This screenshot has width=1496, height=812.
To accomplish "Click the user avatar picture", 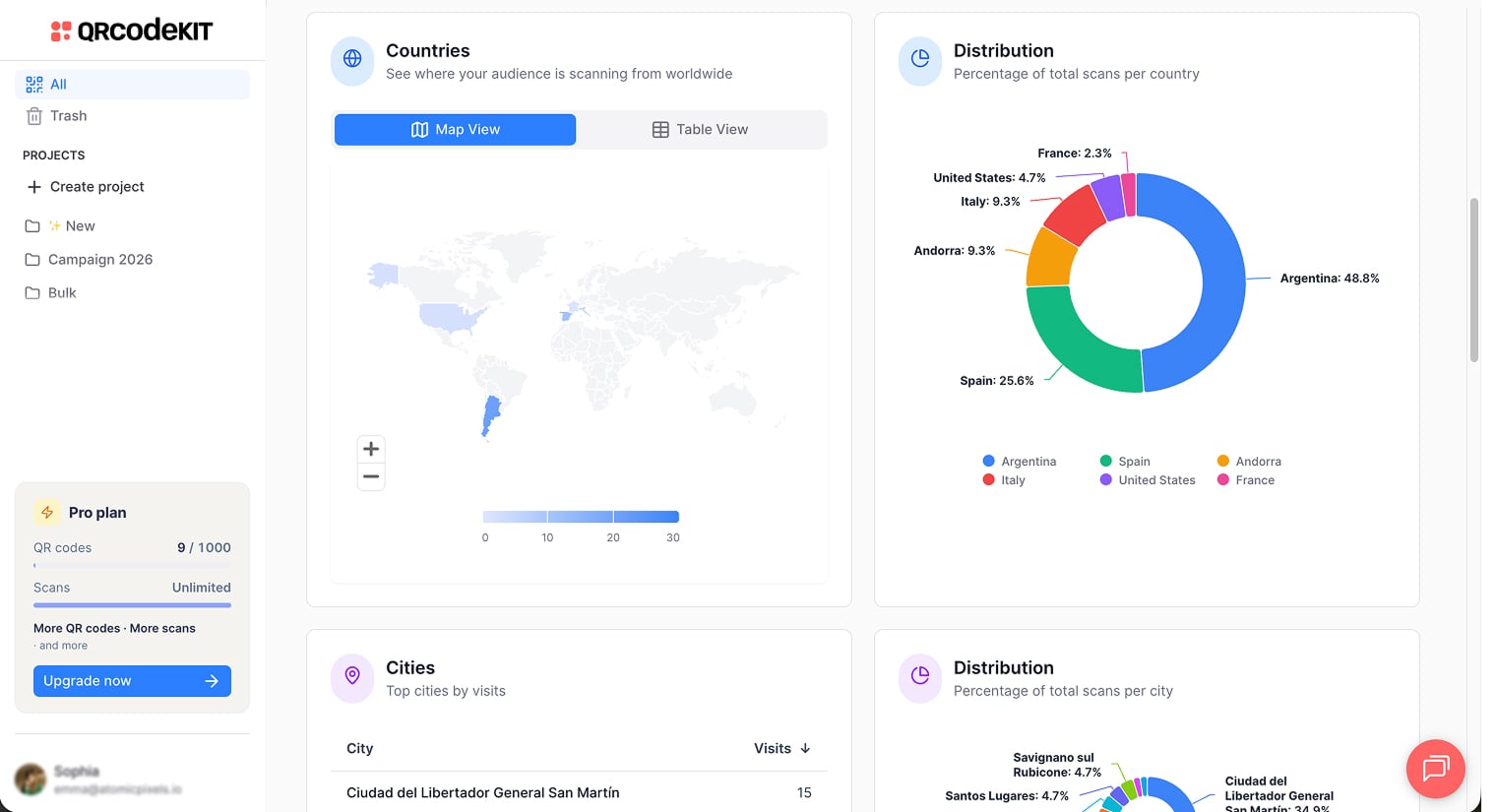I will click(31, 779).
